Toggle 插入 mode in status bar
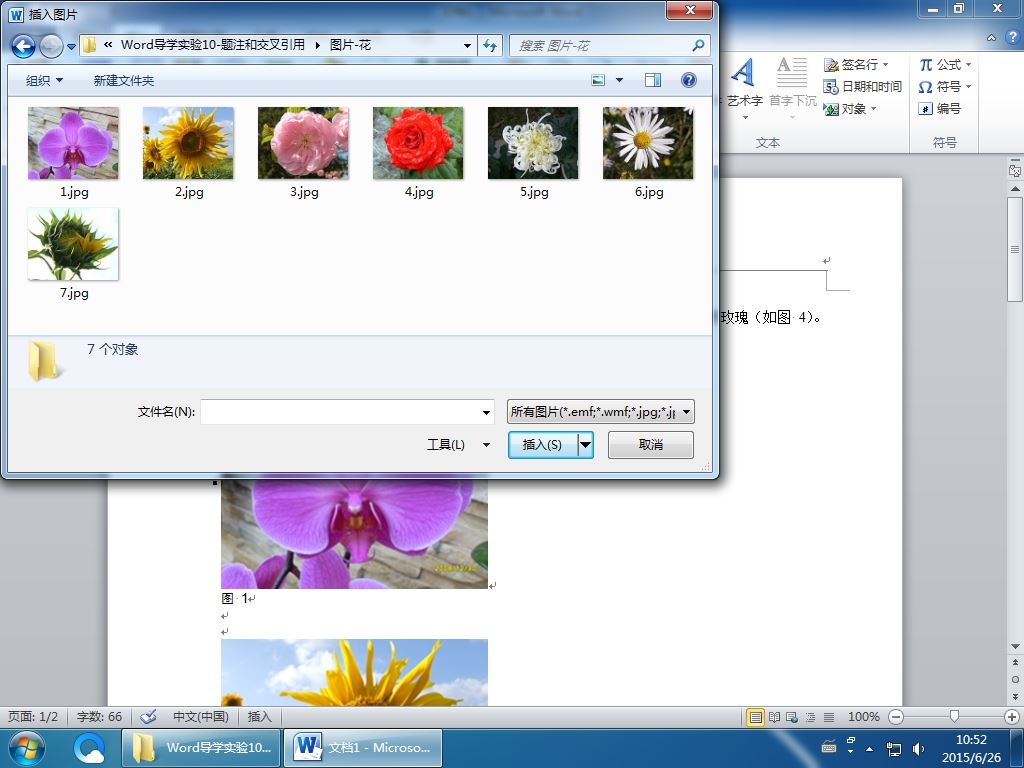Viewport: 1024px width, 768px height. coord(259,716)
